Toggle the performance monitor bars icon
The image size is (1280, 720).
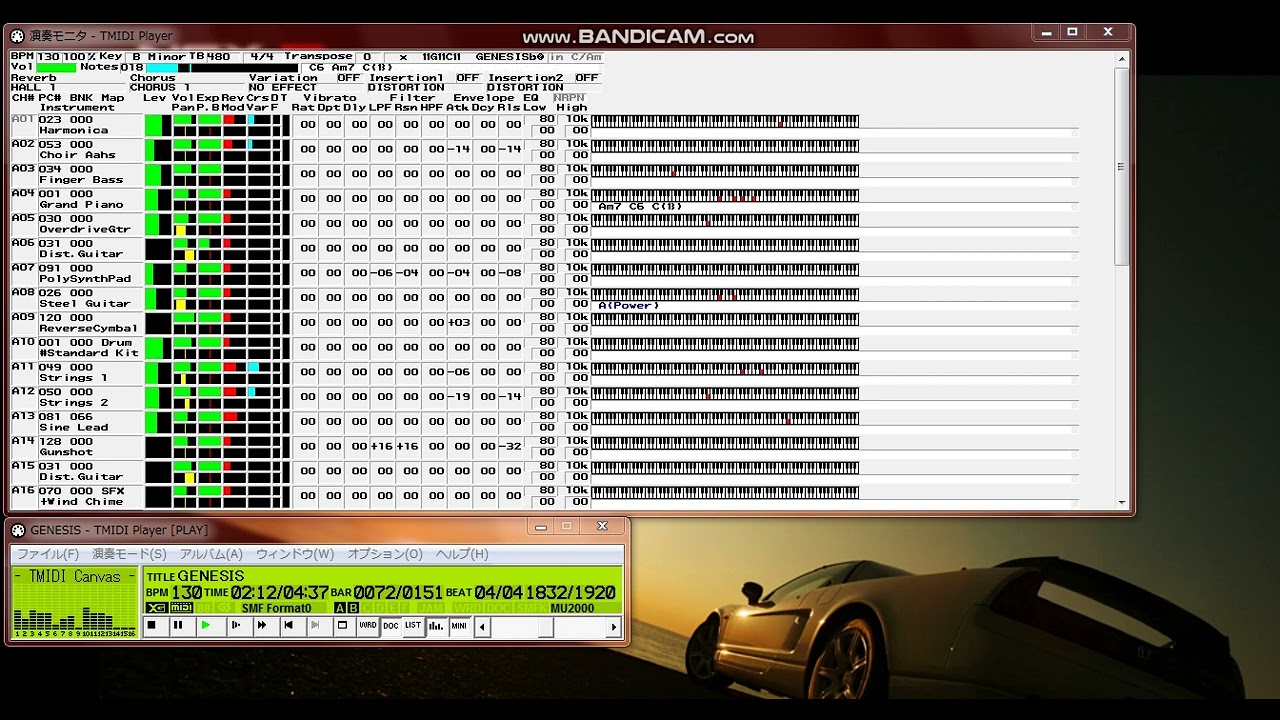(436, 626)
